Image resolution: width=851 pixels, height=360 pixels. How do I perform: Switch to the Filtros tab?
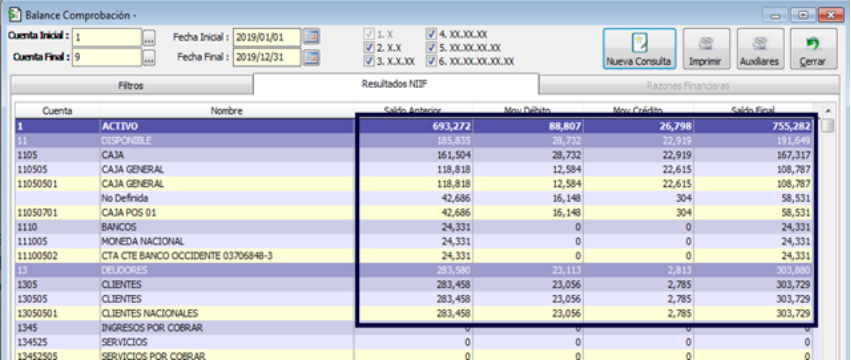tap(131, 86)
